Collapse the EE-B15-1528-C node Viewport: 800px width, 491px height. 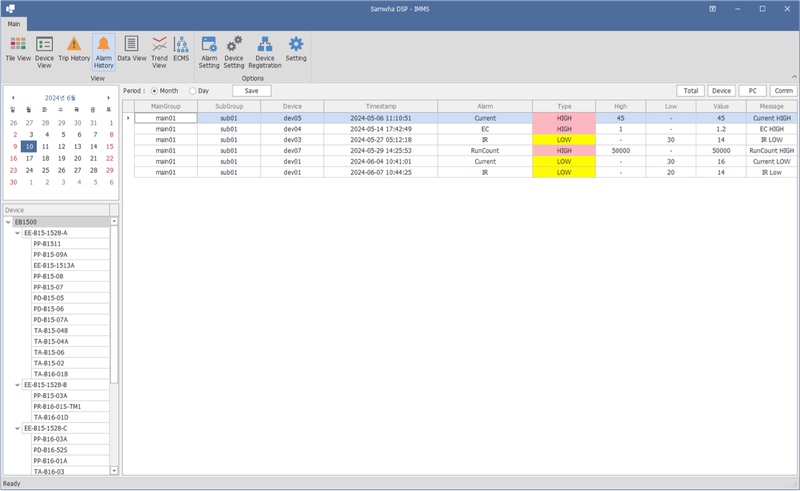coord(17,428)
